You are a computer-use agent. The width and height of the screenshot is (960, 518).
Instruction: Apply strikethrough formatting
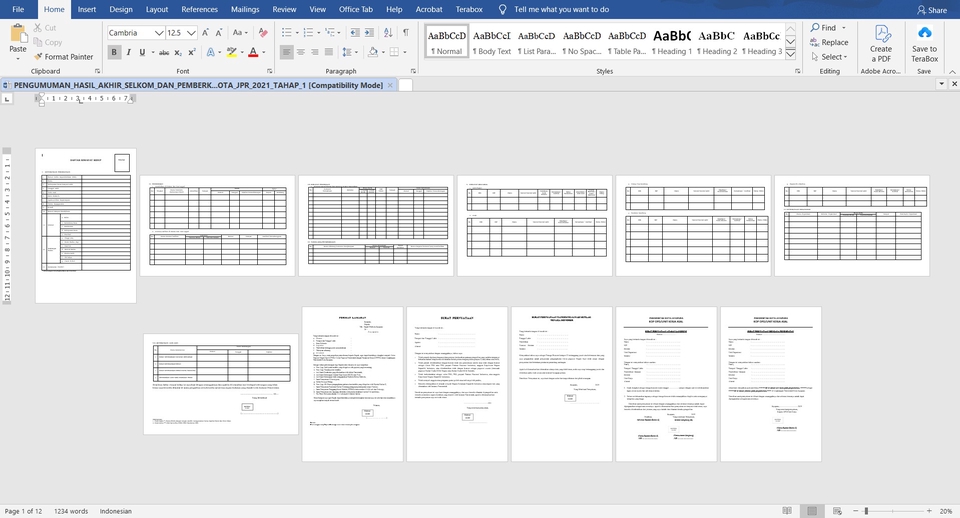tap(163, 53)
